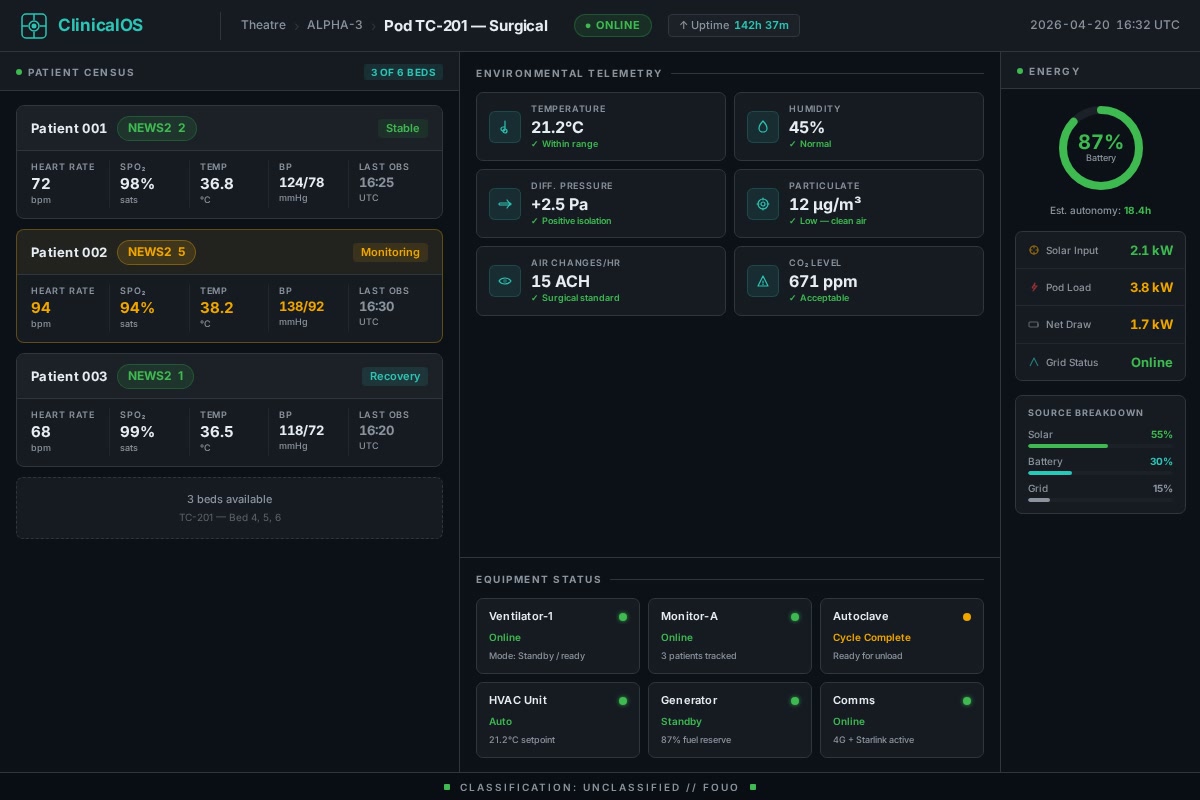1200x800 pixels.
Task: Click the temperature thermometer icon
Action: coord(505,127)
